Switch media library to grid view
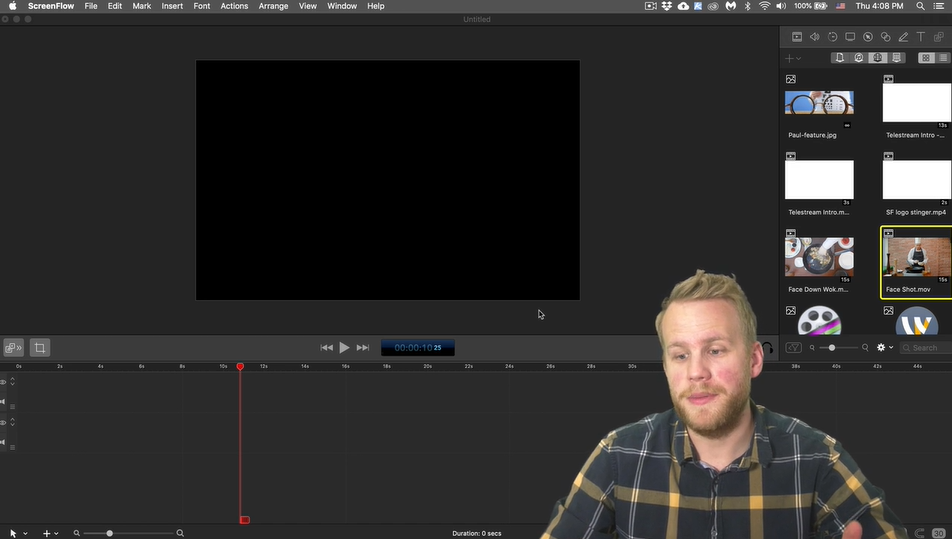This screenshot has height=539, width=952. (x=925, y=58)
